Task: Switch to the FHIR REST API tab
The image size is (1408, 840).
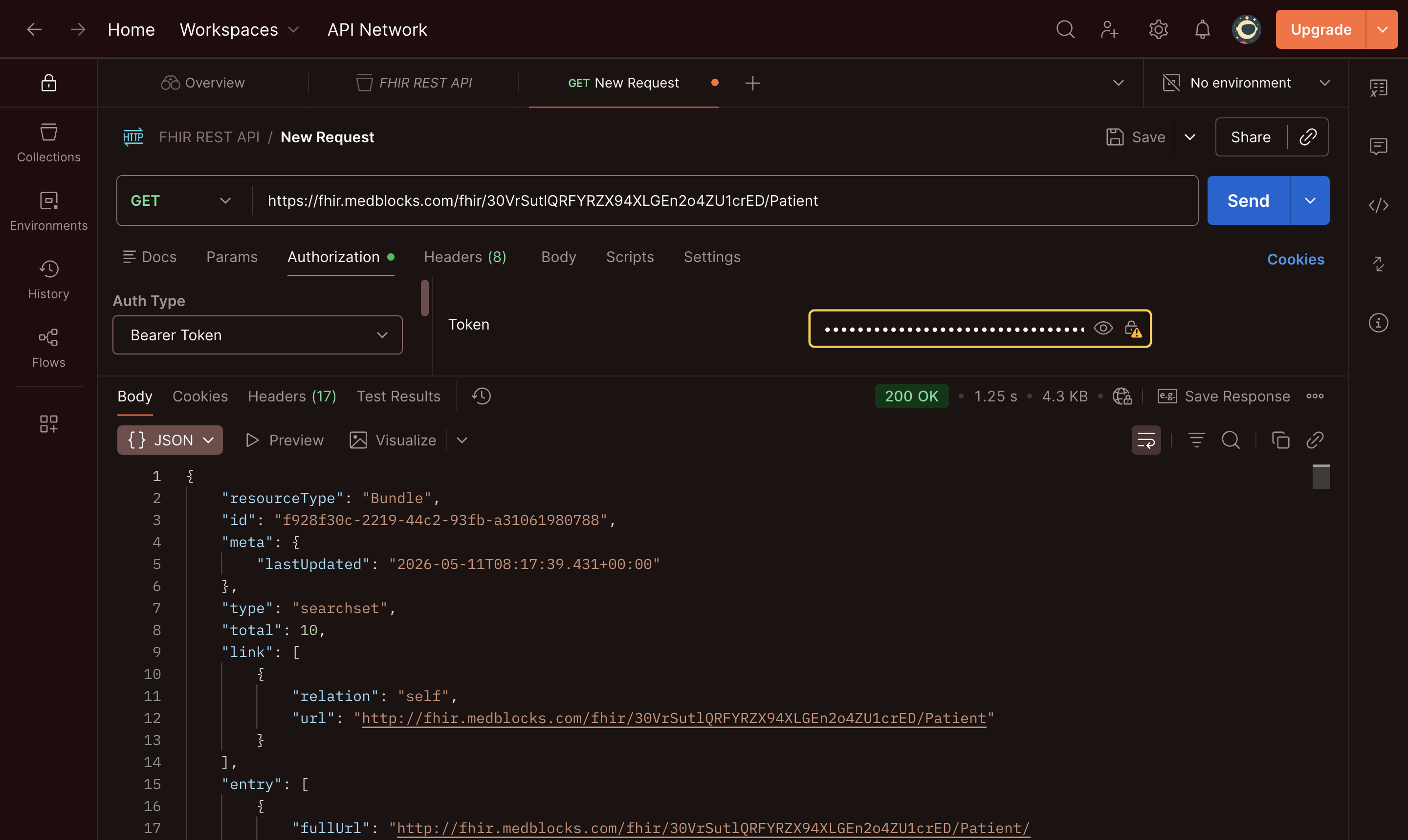Action: 414,83
